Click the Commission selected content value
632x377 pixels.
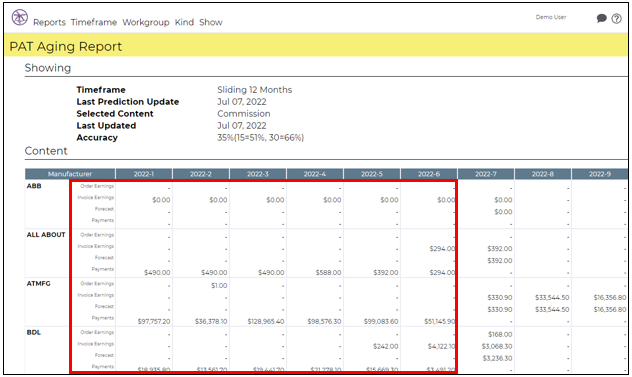244,114
